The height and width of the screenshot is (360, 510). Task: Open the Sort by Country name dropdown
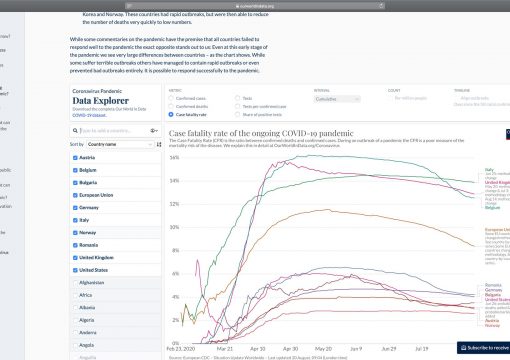120,144
